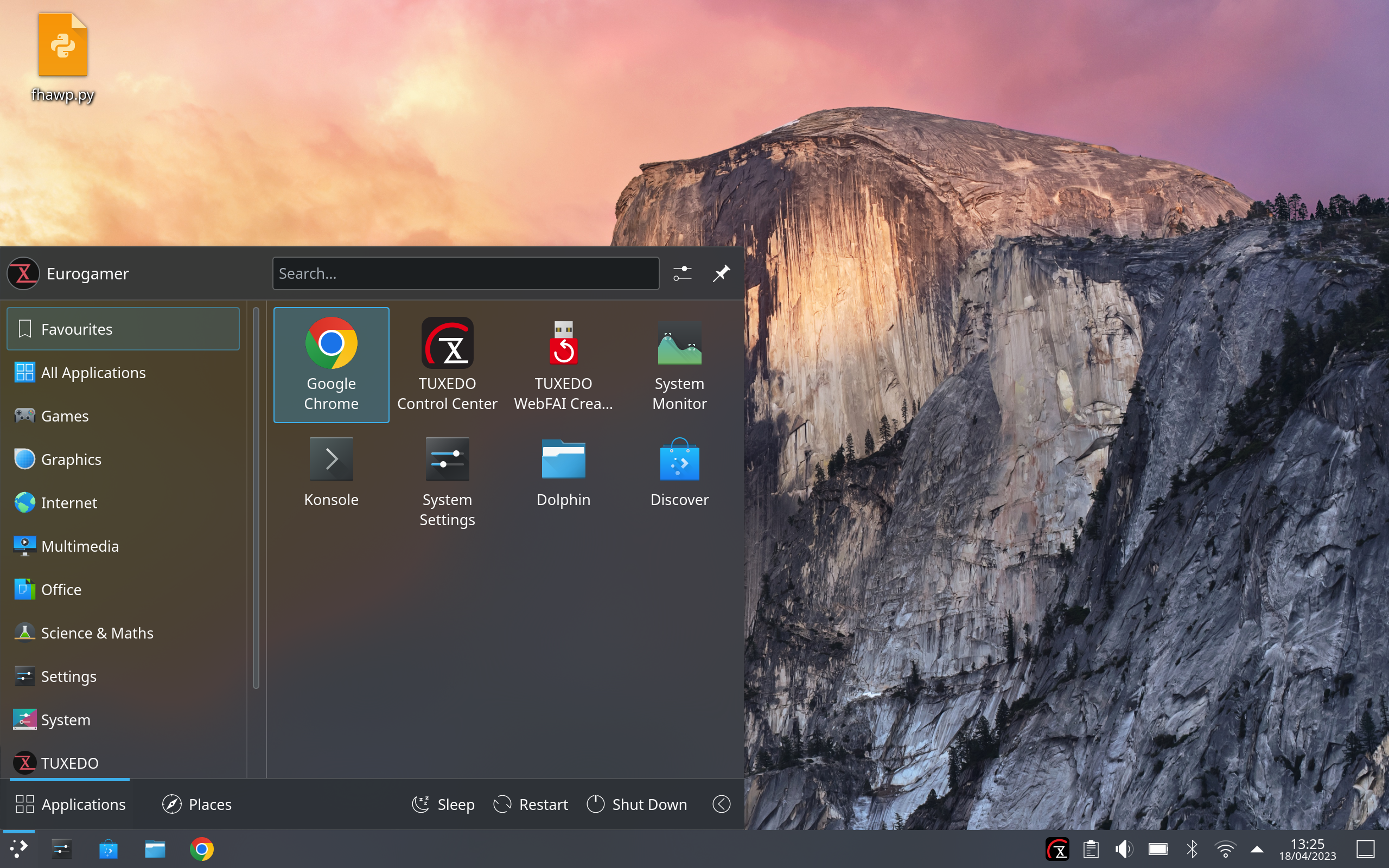The height and width of the screenshot is (868, 1389).
Task: Launch Google Chrome from Favourites grid
Action: [x=331, y=365]
